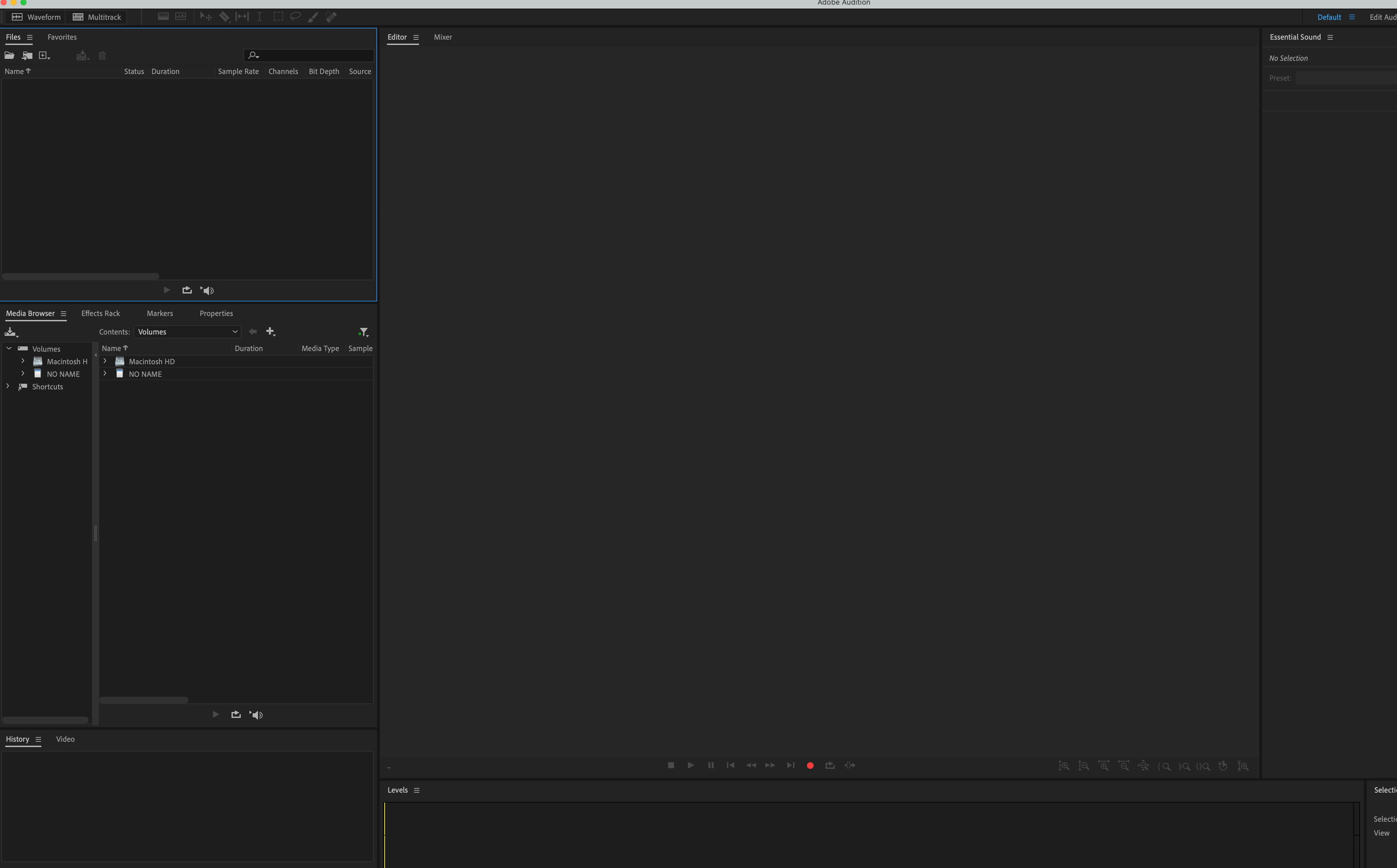Click the Files panel horizontal scrollbar
The width and height of the screenshot is (1397, 868).
point(80,277)
